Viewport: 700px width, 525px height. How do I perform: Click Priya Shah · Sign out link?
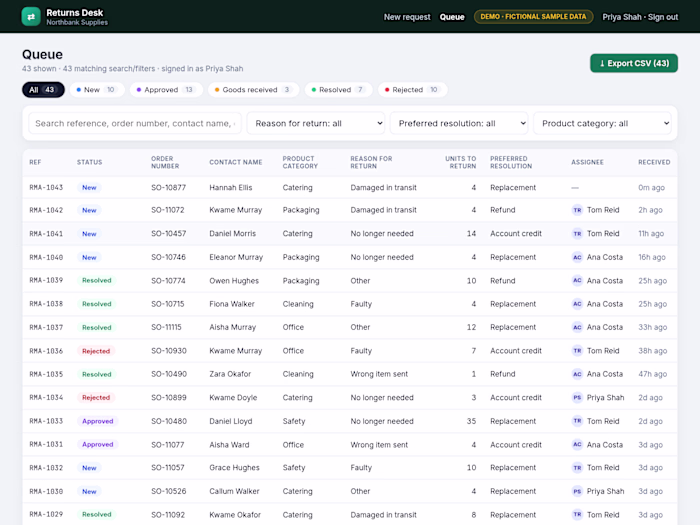pyautogui.click(x=640, y=17)
